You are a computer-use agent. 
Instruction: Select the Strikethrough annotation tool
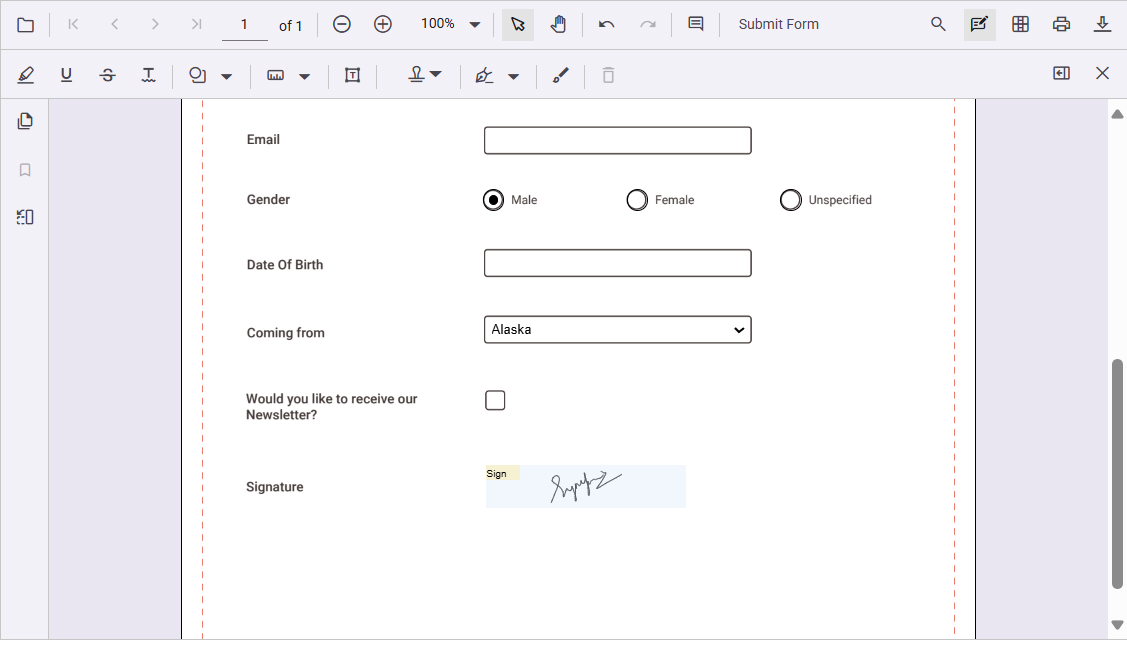click(x=107, y=74)
